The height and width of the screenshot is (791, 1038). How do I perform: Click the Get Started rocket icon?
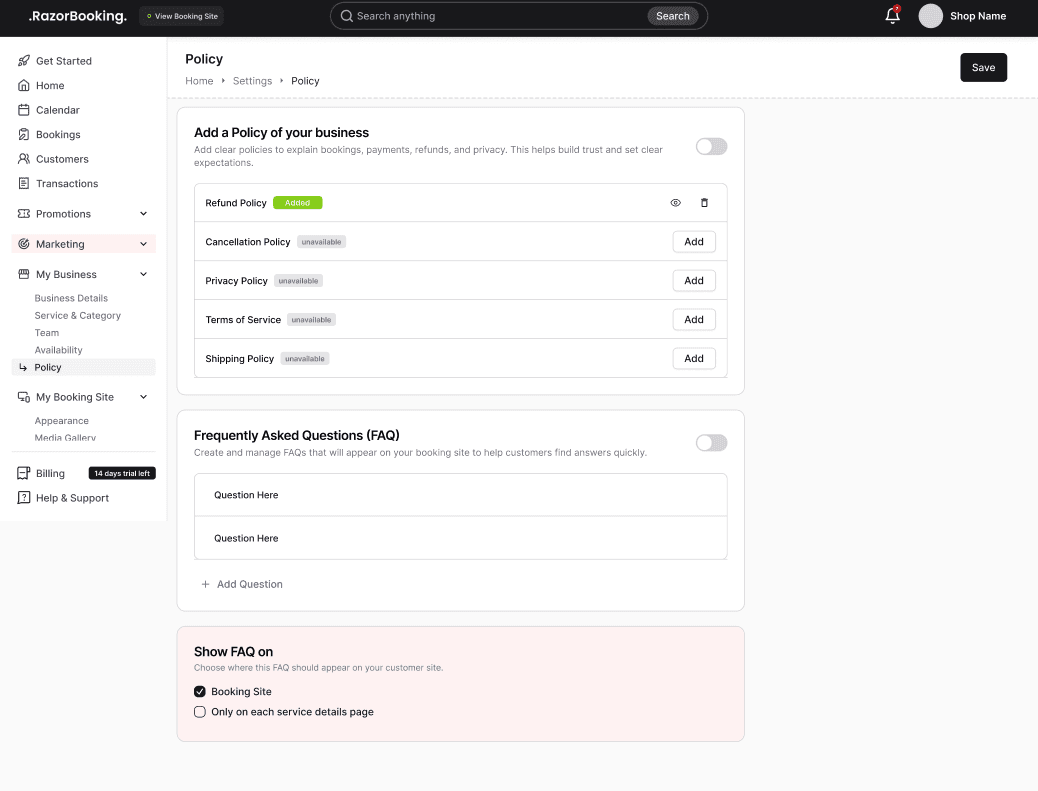pos(24,61)
